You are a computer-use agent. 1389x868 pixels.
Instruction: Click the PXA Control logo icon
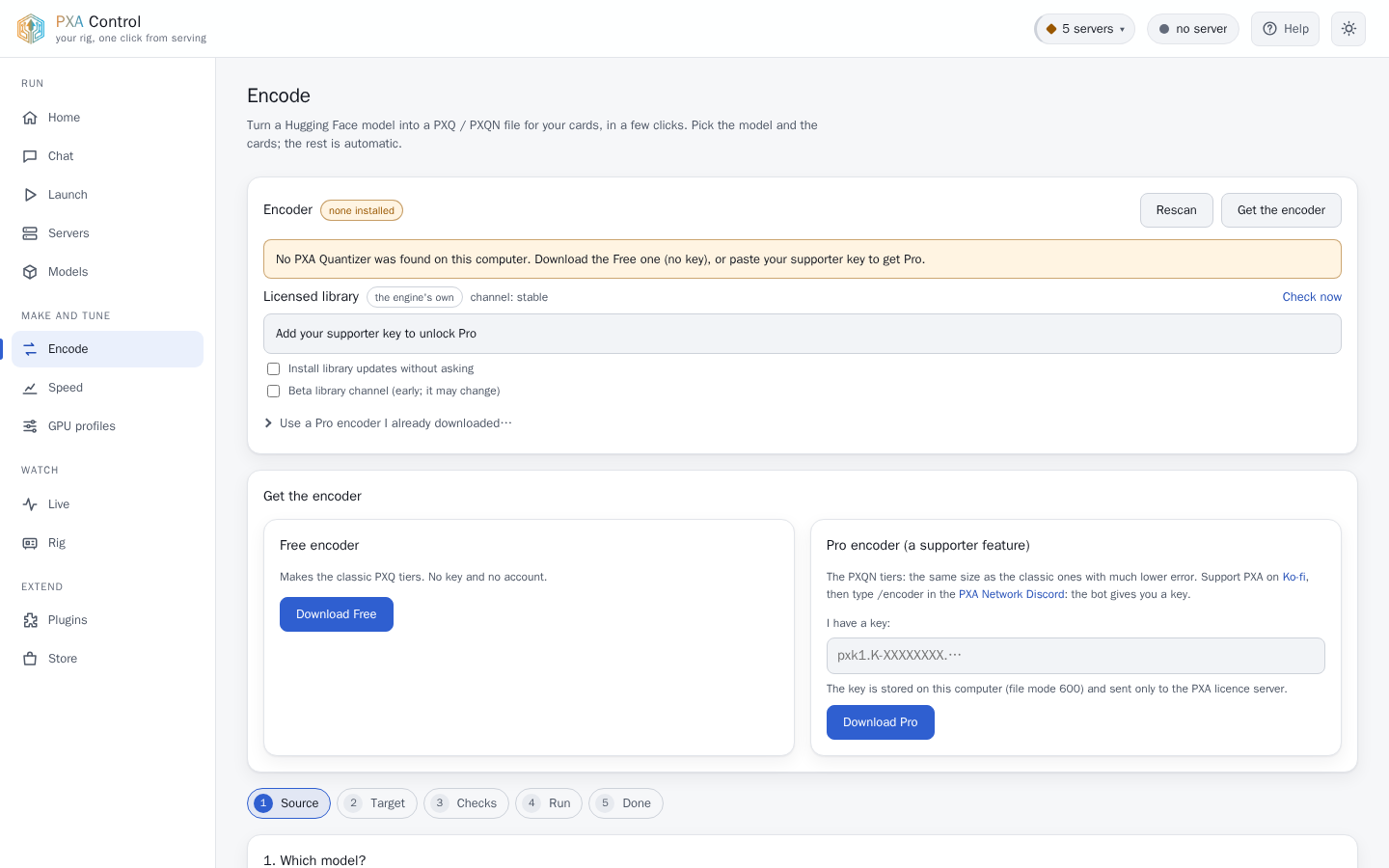[x=31, y=29]
